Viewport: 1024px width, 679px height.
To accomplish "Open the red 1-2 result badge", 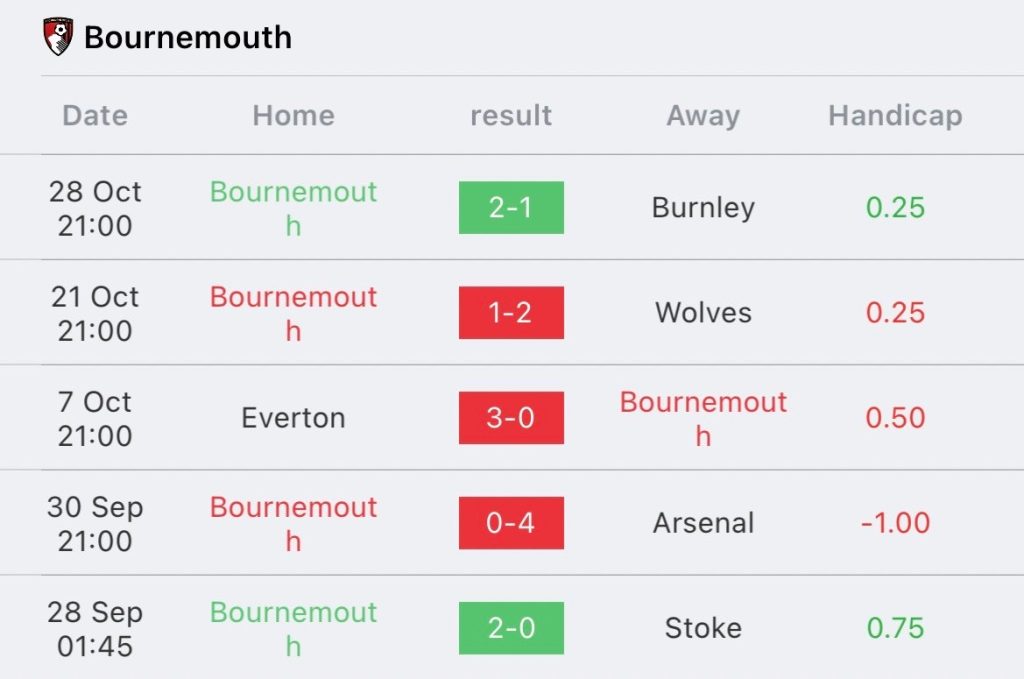I will (511, 313).
